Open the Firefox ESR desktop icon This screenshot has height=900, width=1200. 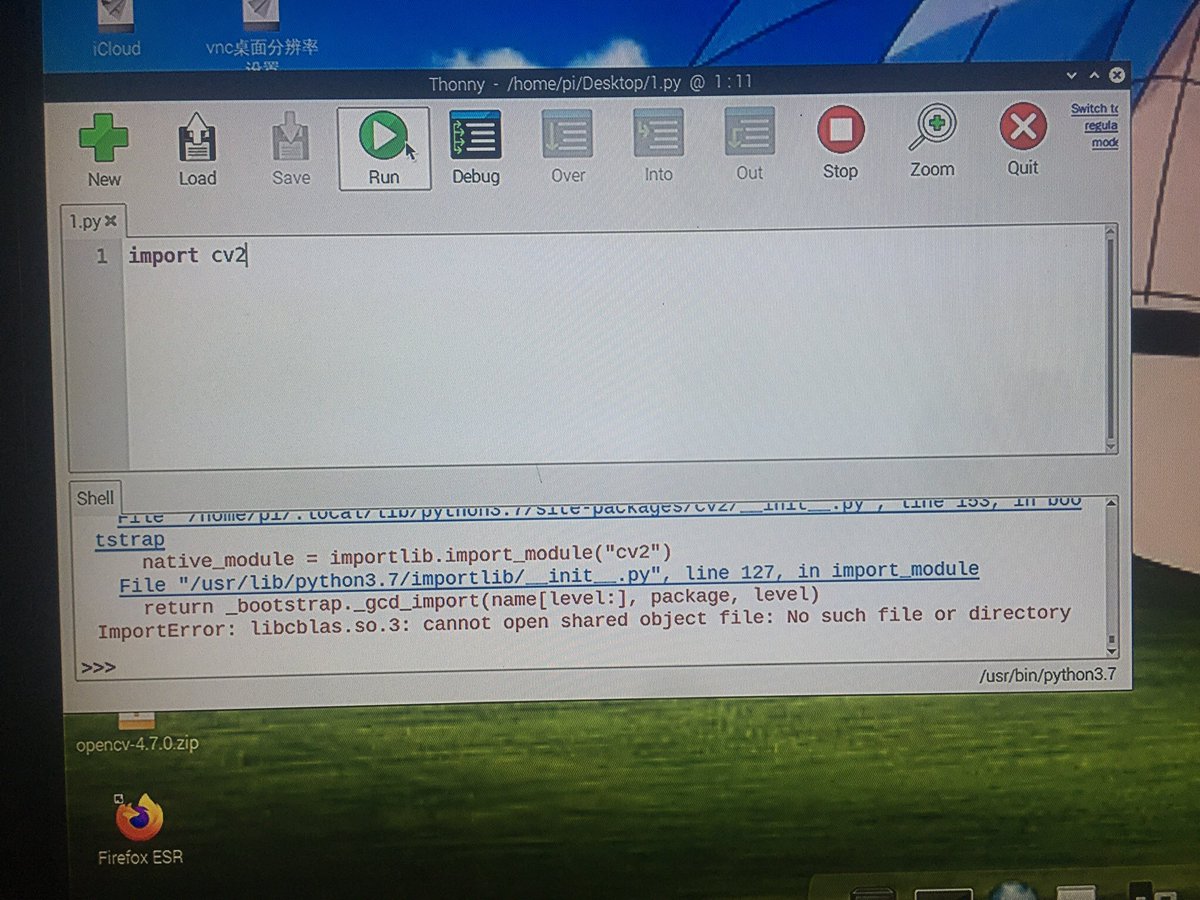tap(140, 831)
